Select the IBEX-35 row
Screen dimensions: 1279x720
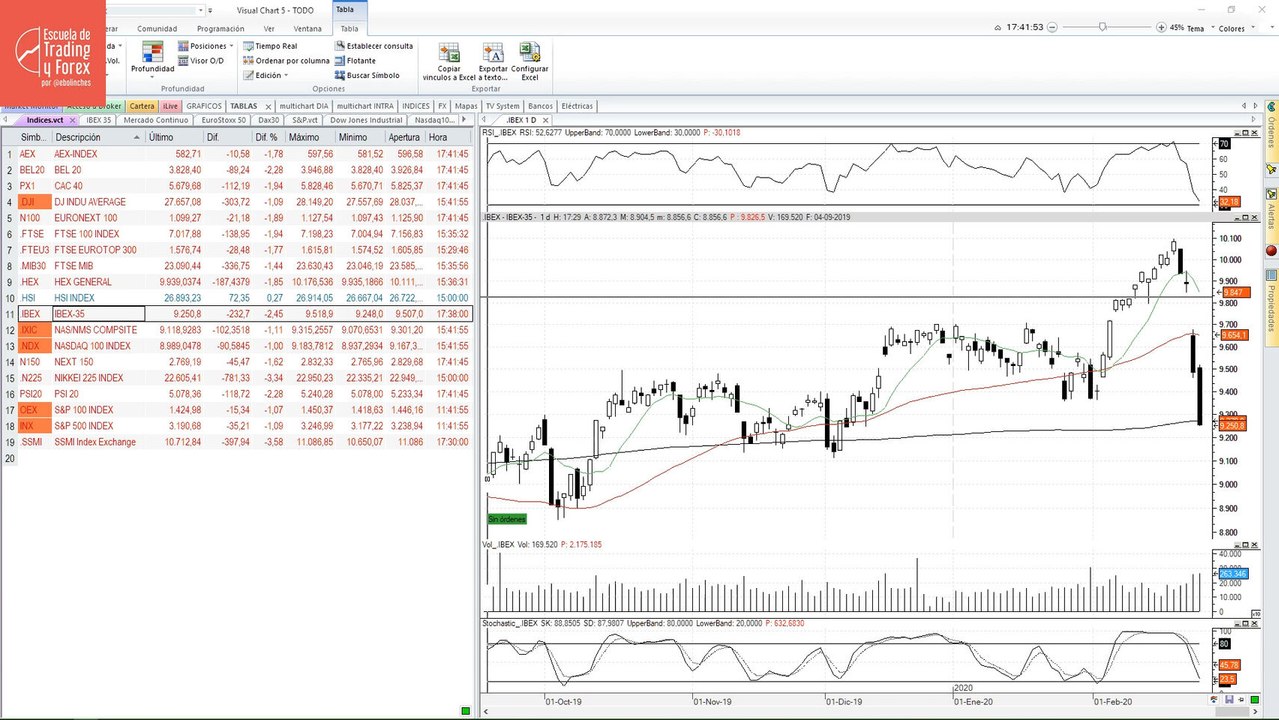click(236, 314)
